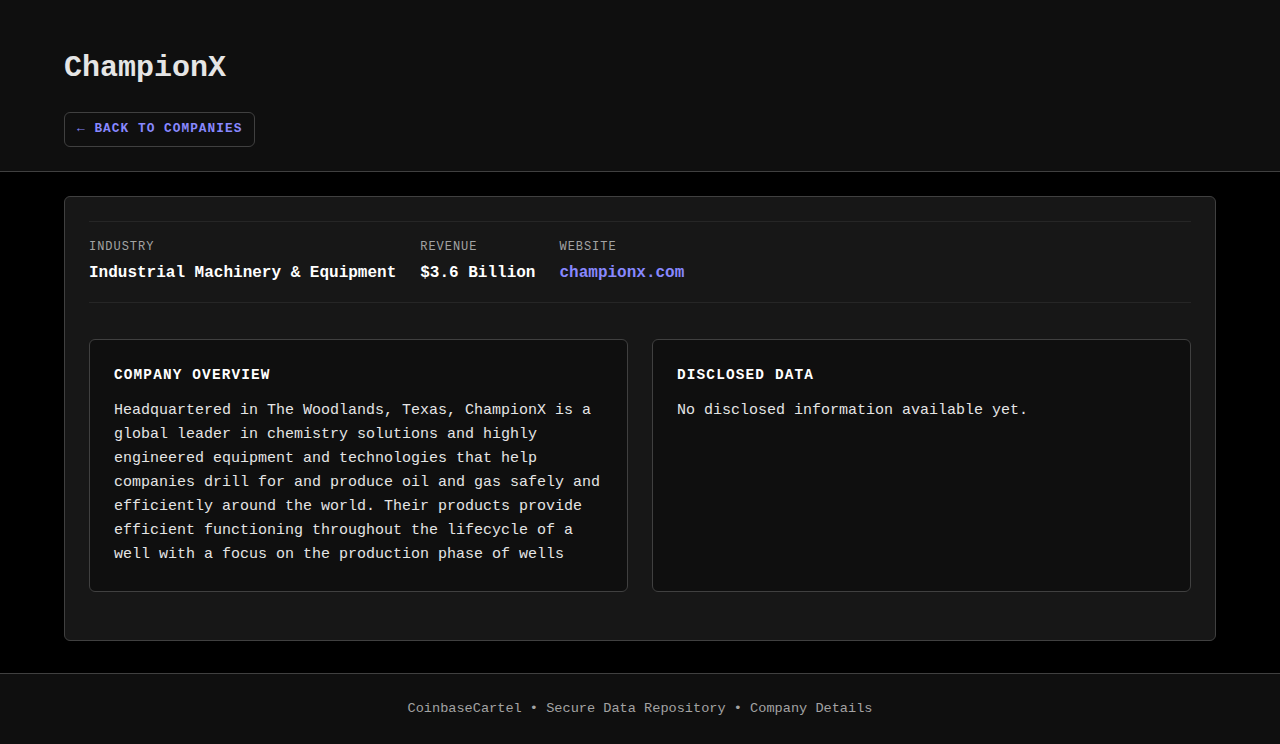Screen dimensions: 1280x744
Task: Click the WEBSITE field label
Action: [587, 246]
